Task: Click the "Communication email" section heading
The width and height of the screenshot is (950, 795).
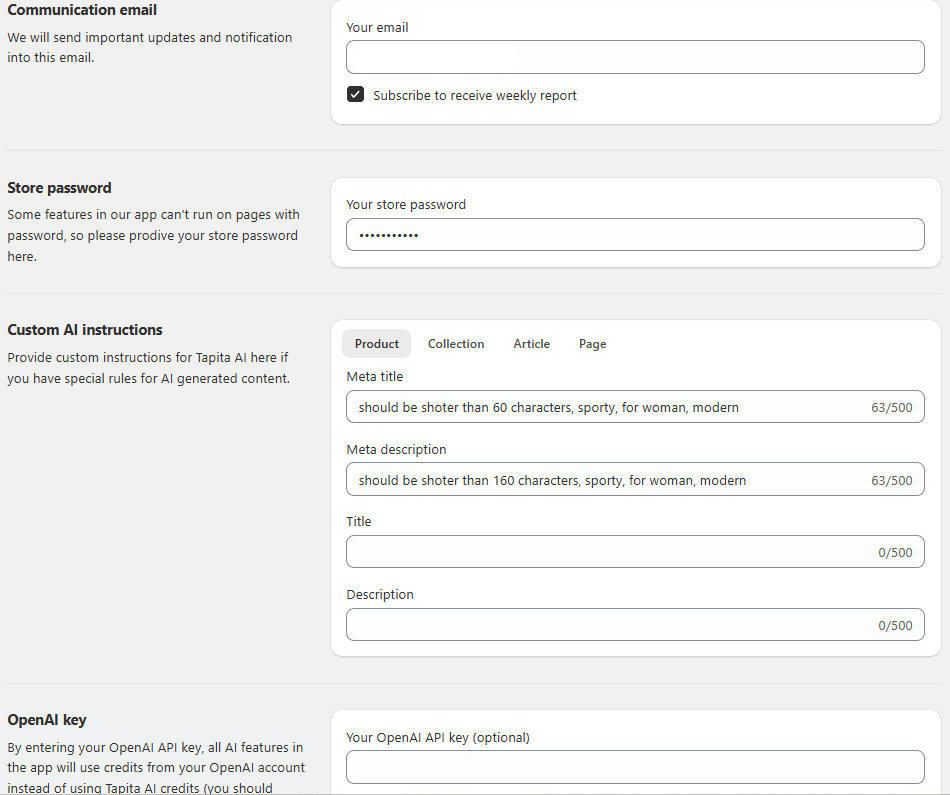Action: (x=82, y=10)
